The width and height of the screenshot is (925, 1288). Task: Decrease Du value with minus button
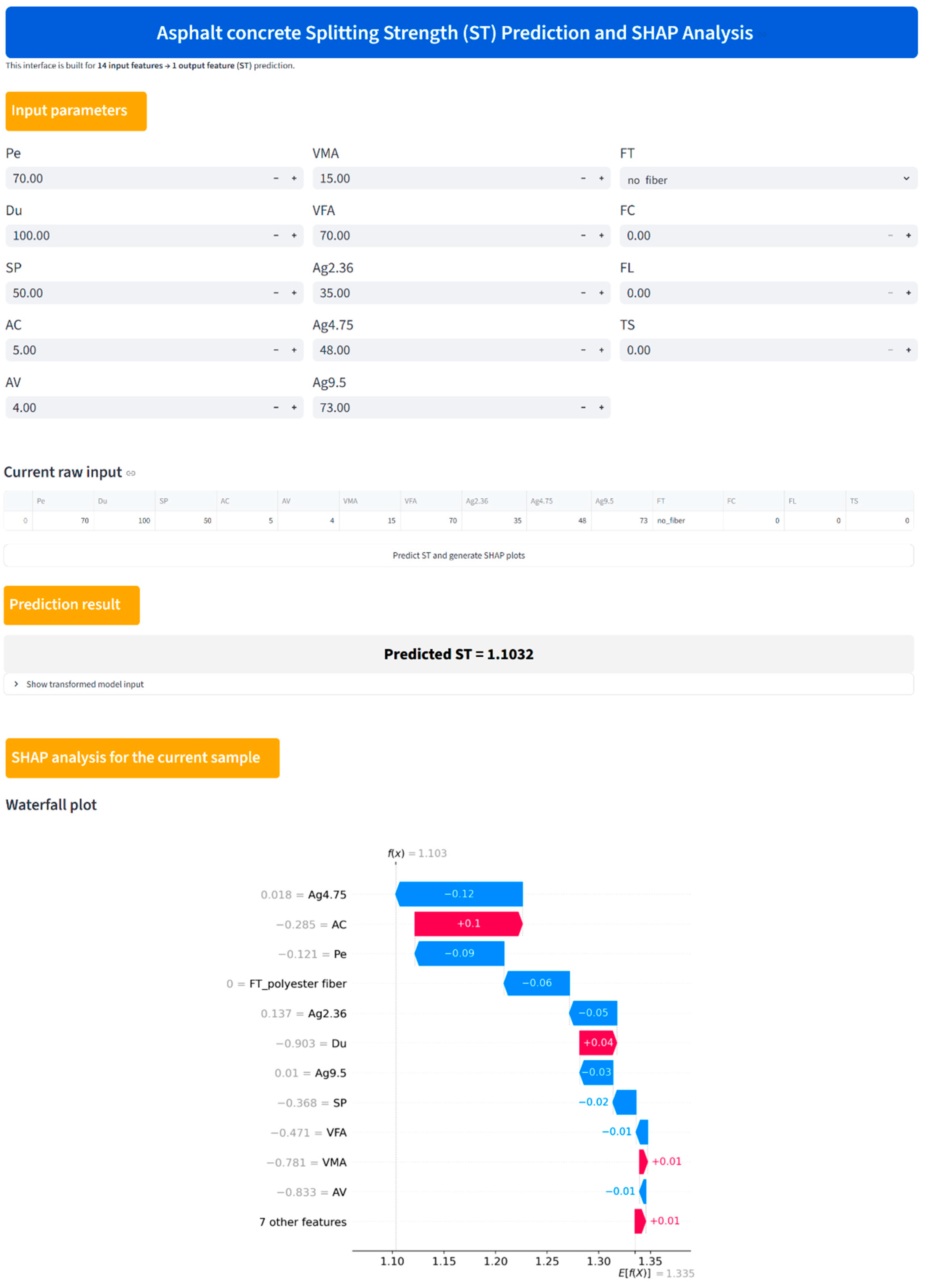(276, 236)
